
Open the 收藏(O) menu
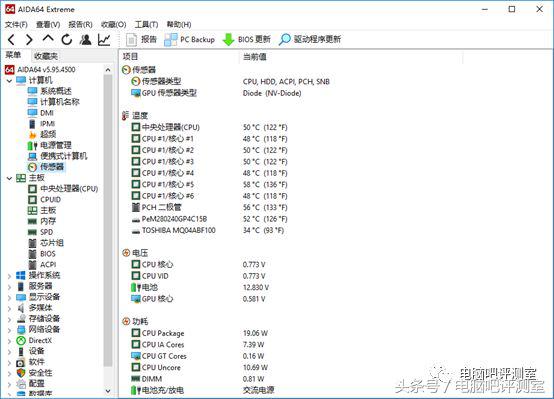tap(113, 24)
